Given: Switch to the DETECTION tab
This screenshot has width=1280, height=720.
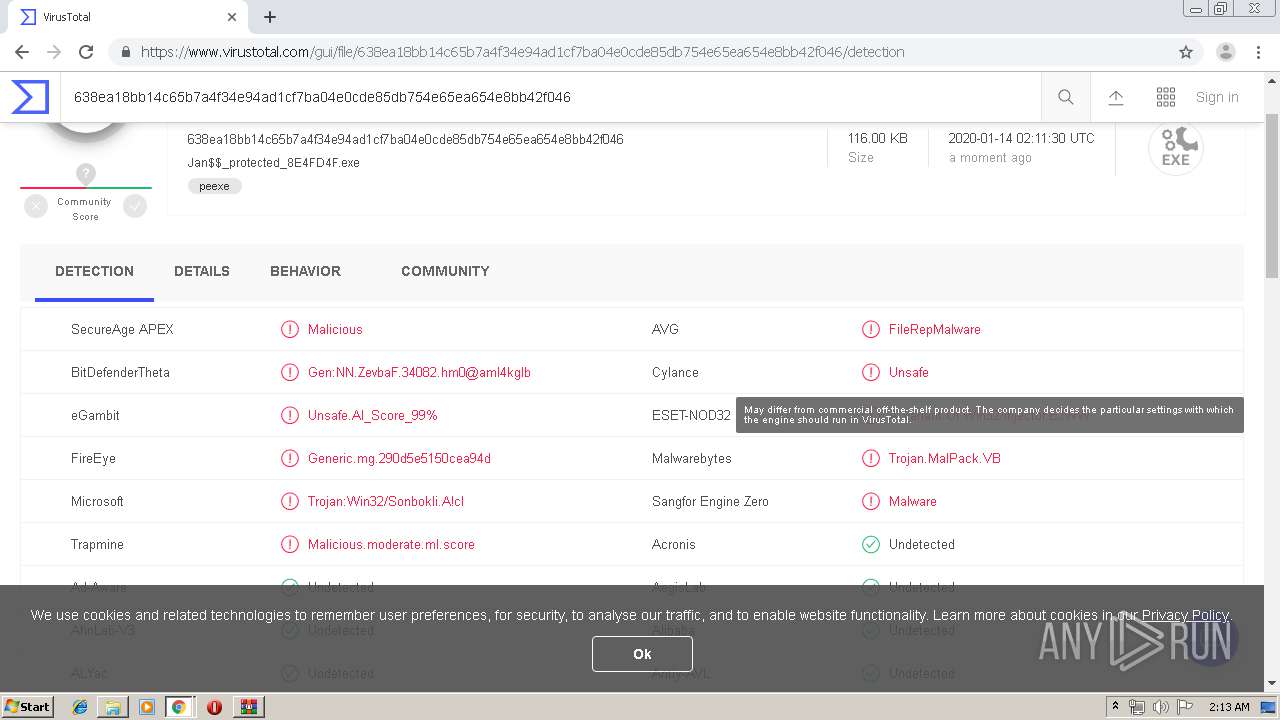Looking at the screenshot, I should pyautogui.click(x=94, y=271).
